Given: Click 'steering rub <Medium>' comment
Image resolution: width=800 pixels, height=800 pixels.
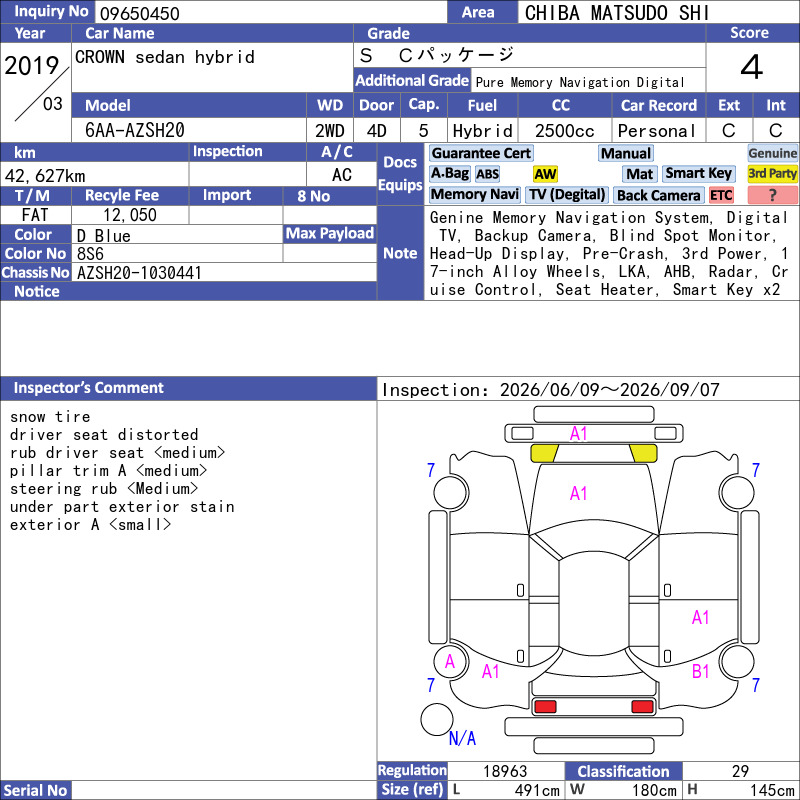Looking at the screenshot, I should pos(104,489).
